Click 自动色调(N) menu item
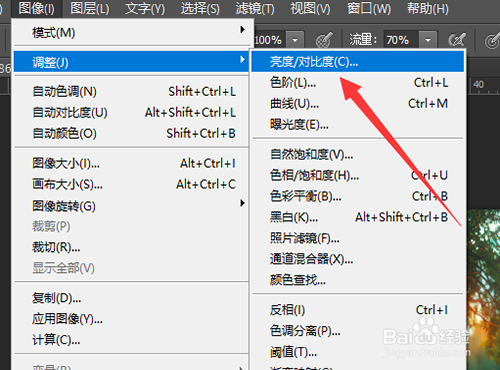 pos(132,91)
